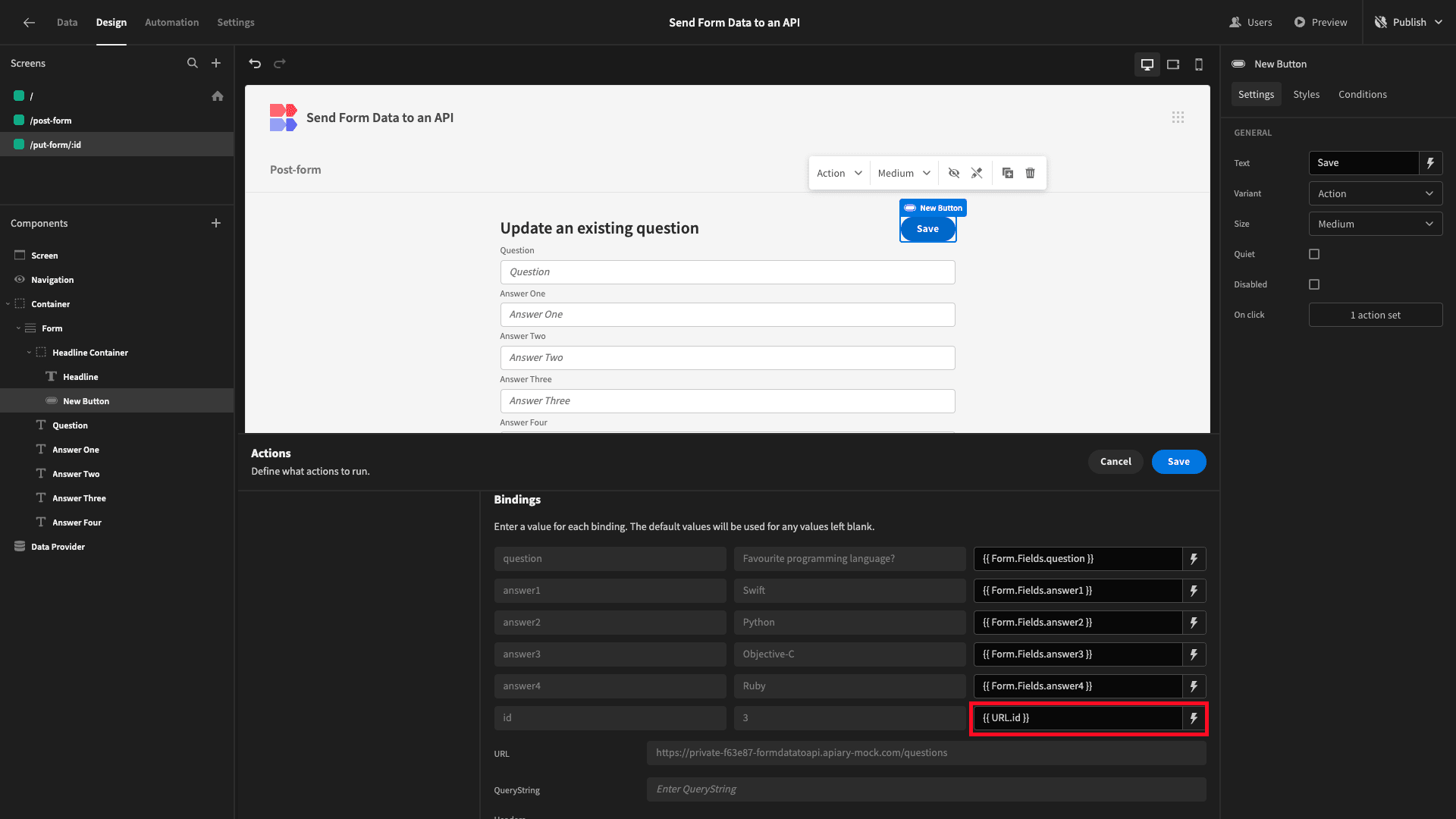Toggle the Quiet checkbox in settings
This screenshot has width=1456, height=819.
[1314, 254]
